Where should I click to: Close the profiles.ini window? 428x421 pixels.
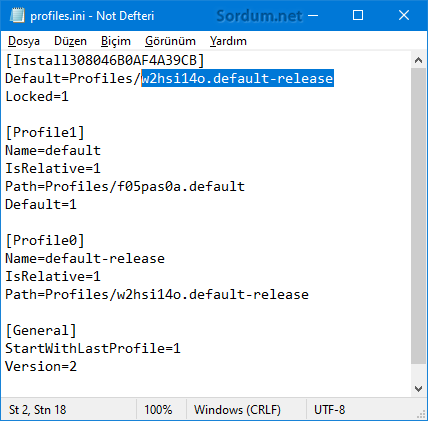pyautogui.click(x=404, y=16)
